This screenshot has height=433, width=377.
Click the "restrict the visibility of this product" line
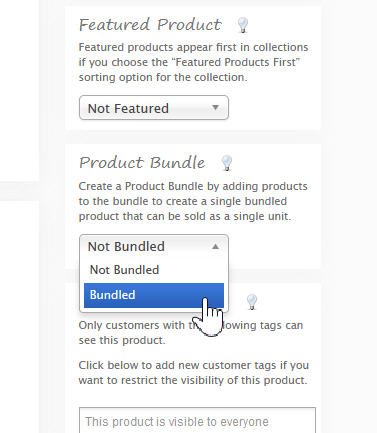193,380
